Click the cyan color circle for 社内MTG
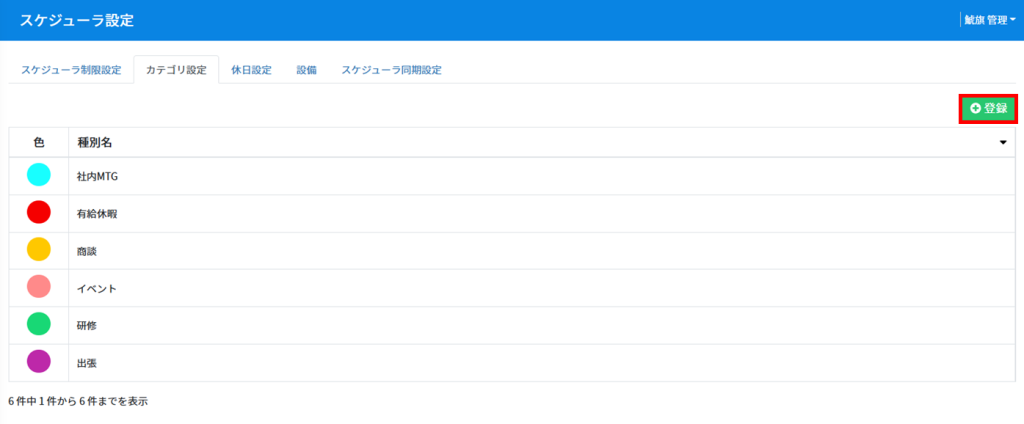Image resolution: width=1024 pixels, height=424 pixels. click(x=39, y=175)
